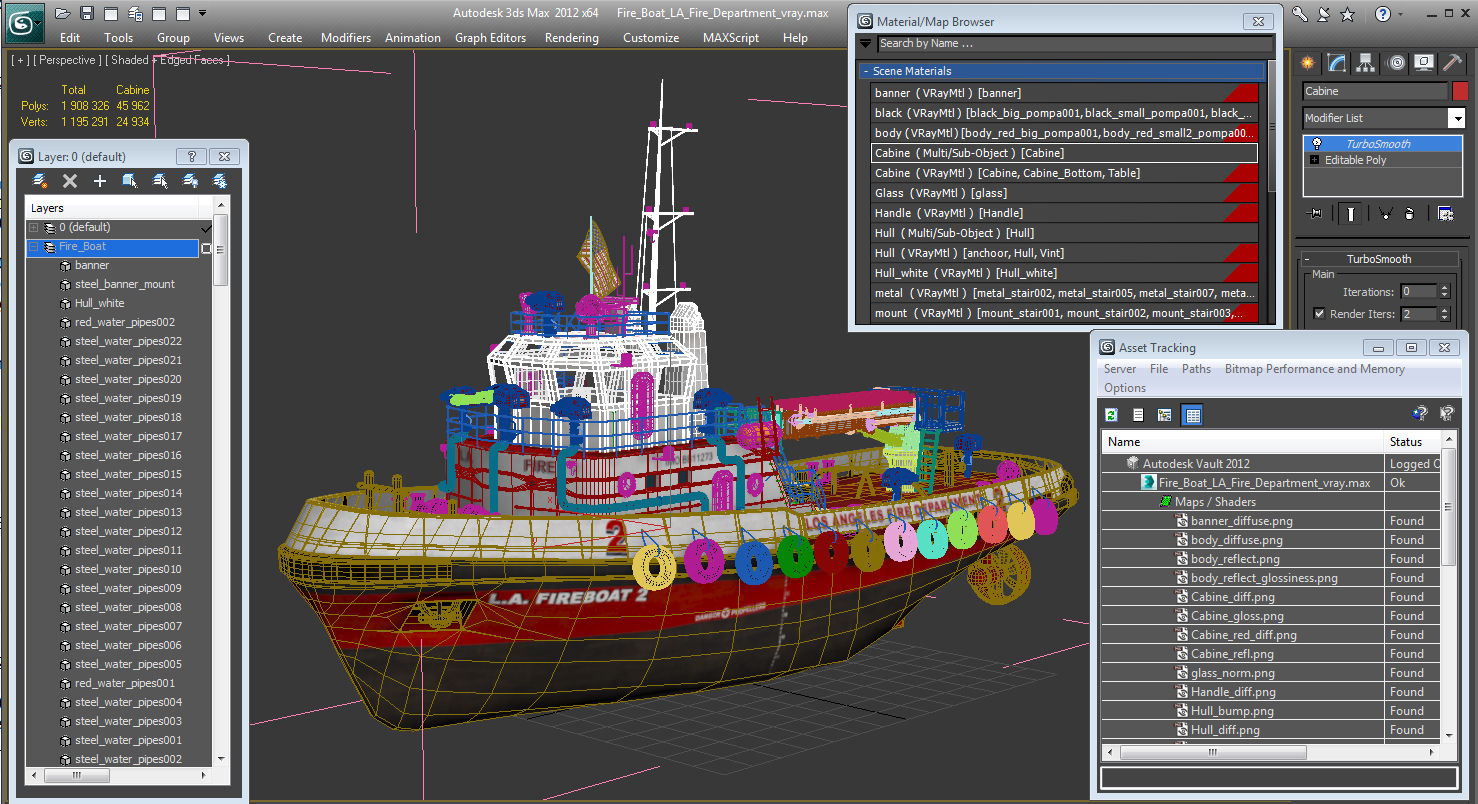The image size is (1478, 804).
Task: Click Refresh icon in Asset Tracking toolbar
Action: (x=1111, y=415)
